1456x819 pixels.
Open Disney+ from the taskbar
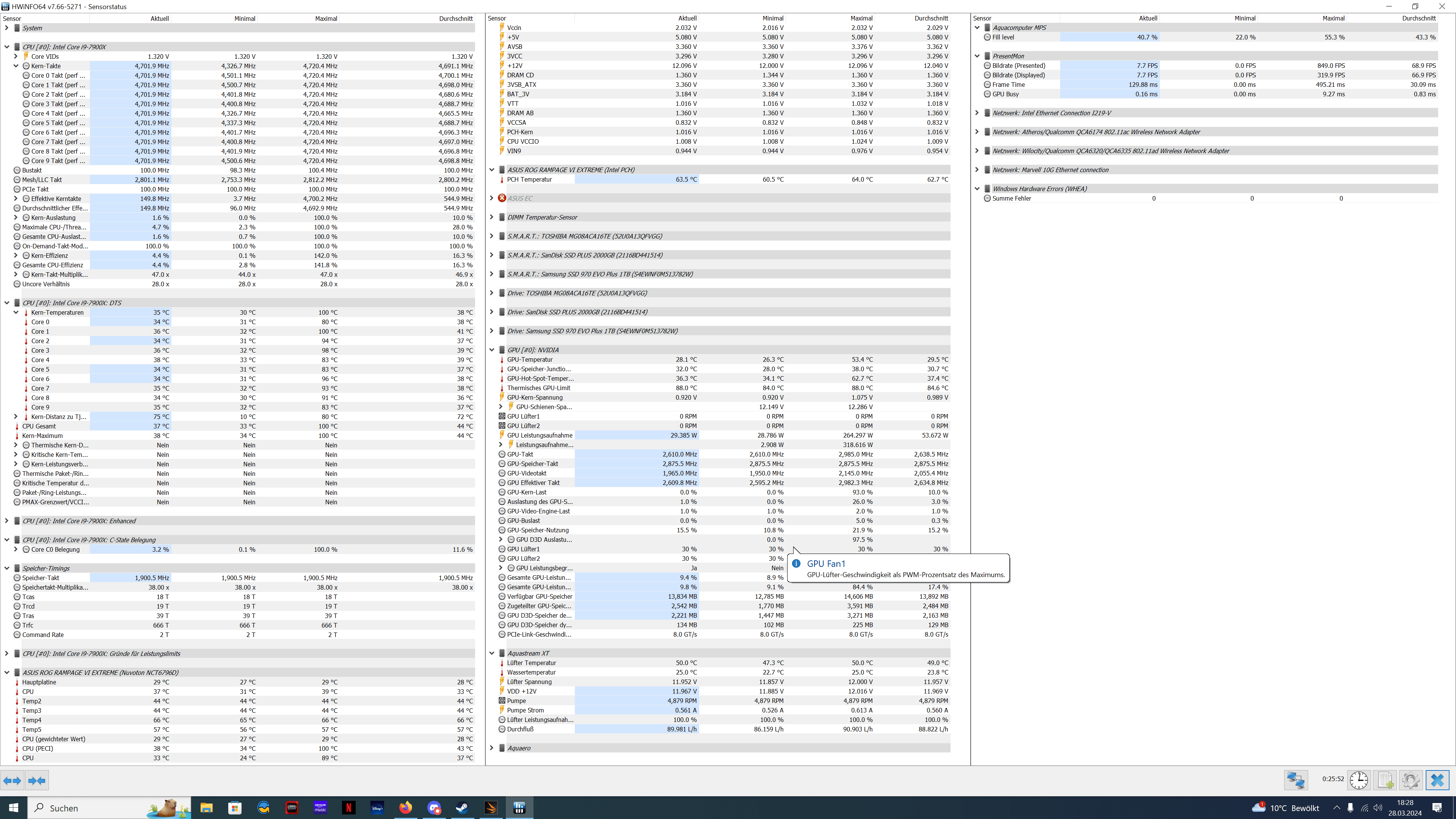tap(377, 808)
